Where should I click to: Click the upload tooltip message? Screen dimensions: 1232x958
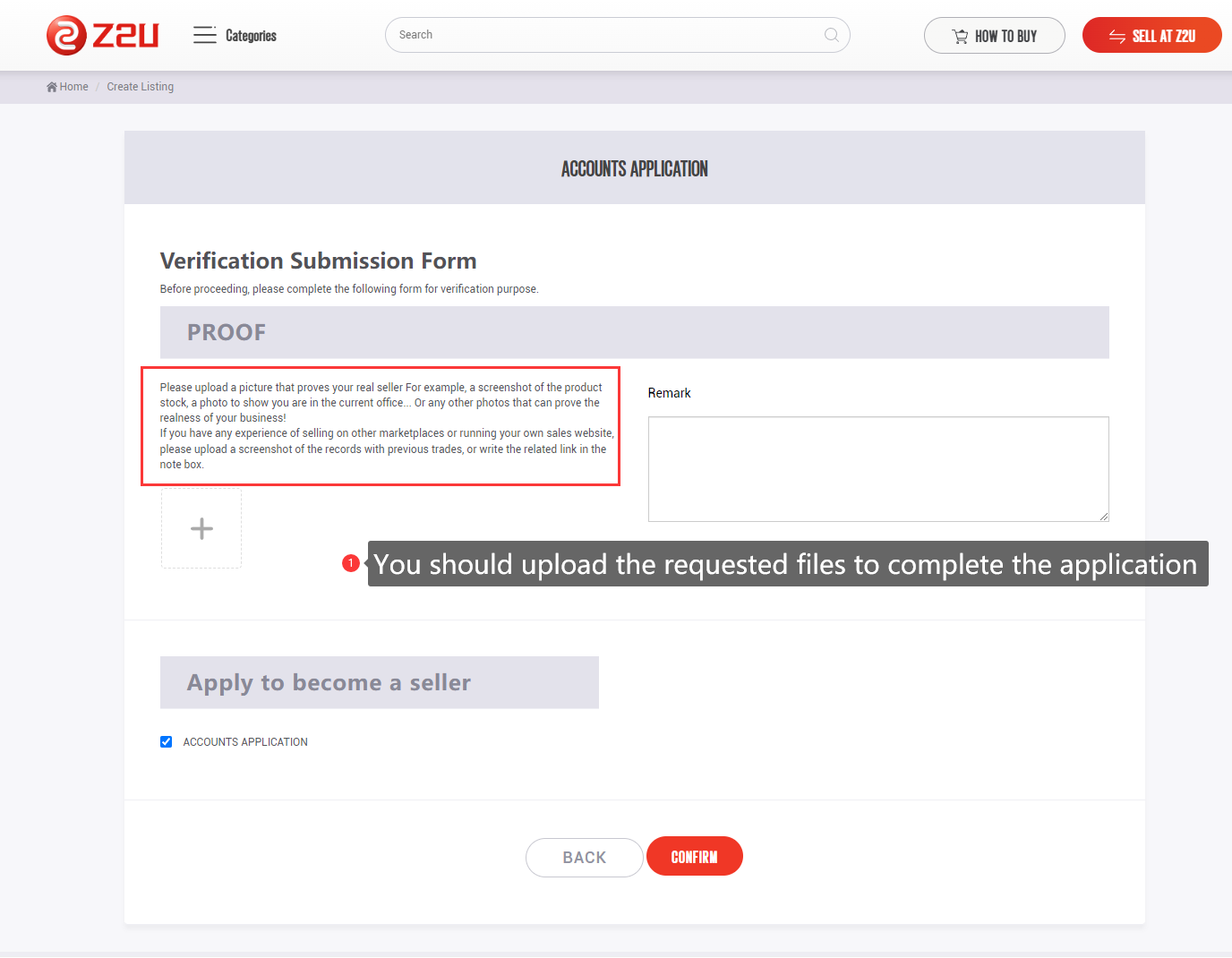(786, 564)
